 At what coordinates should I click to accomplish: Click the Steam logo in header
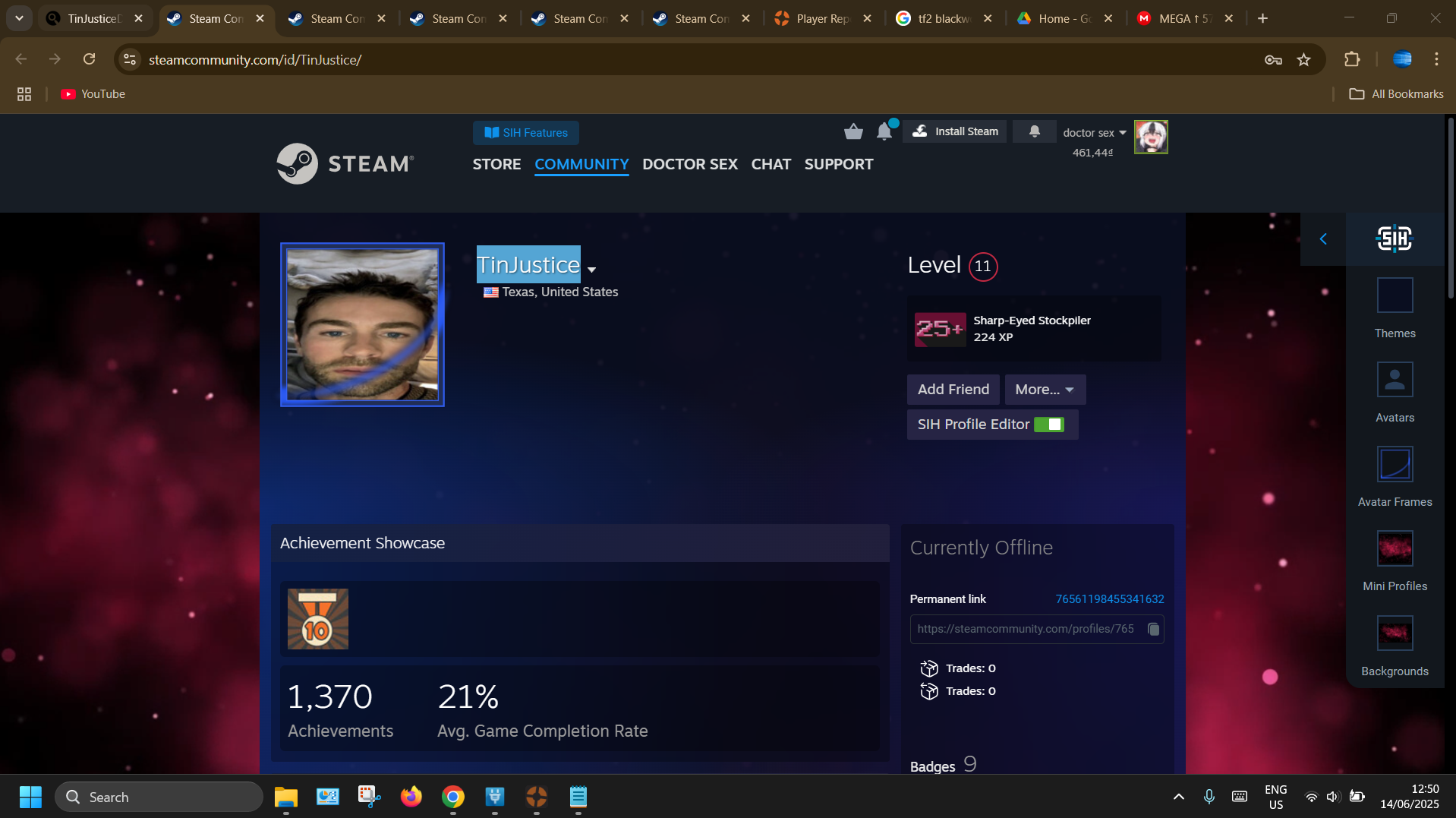pyautogui.click(x=345, y=163)
